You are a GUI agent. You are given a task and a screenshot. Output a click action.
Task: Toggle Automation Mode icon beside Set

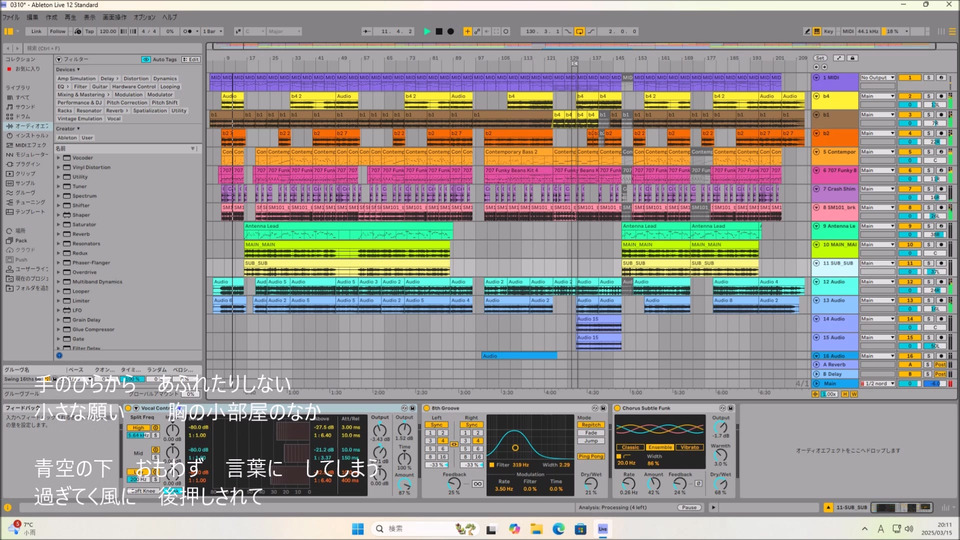coord(838,58)
